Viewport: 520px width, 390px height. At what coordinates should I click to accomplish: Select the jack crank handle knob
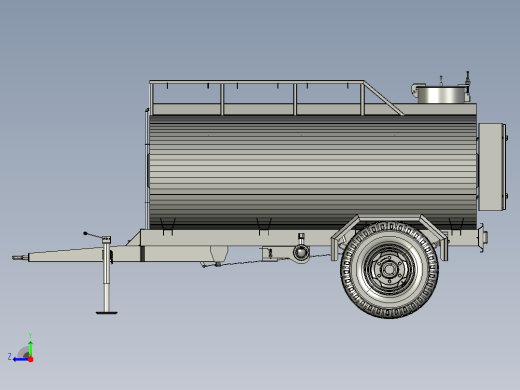(85, 233)
